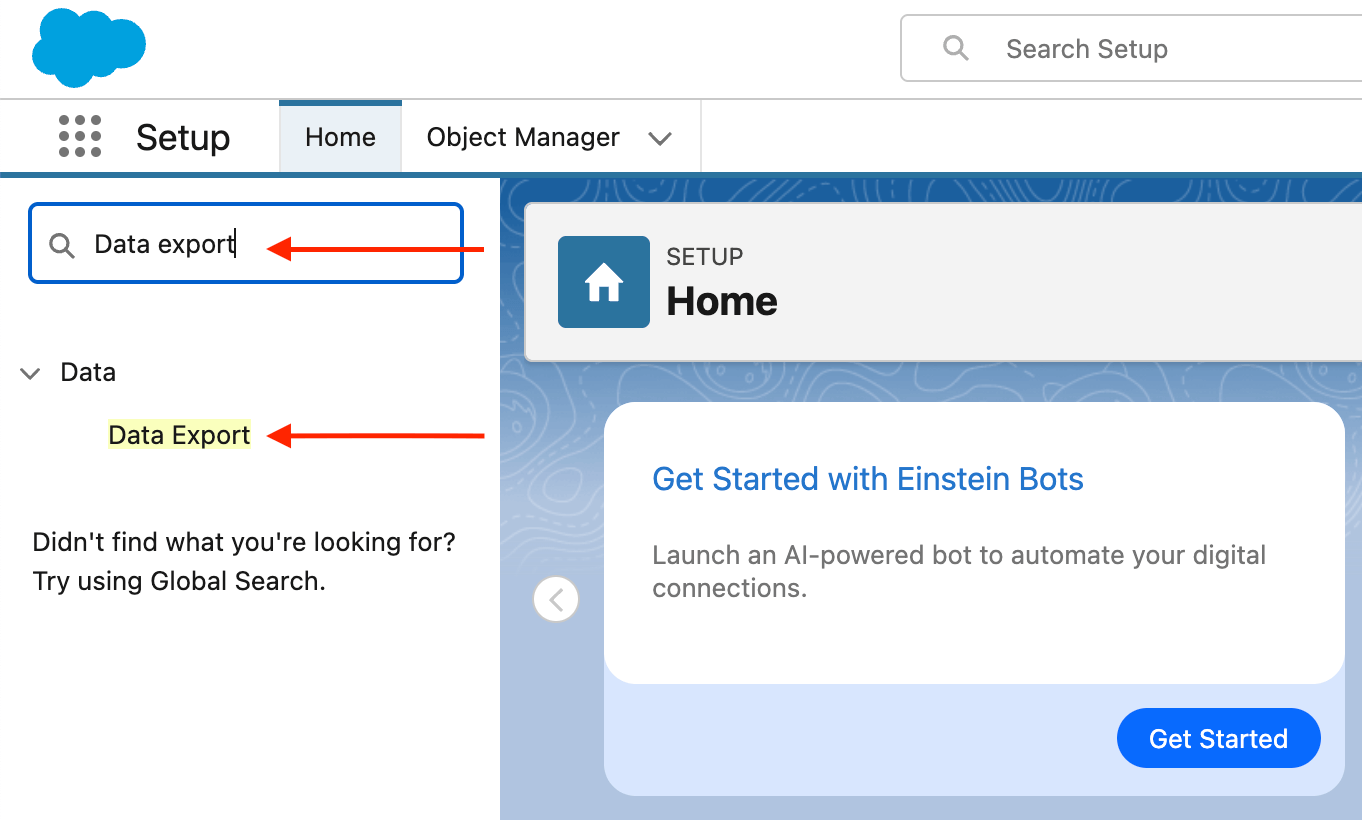Click the Quick Find search box
This screenshot has height=820, width=1362.
pos(246,243)
